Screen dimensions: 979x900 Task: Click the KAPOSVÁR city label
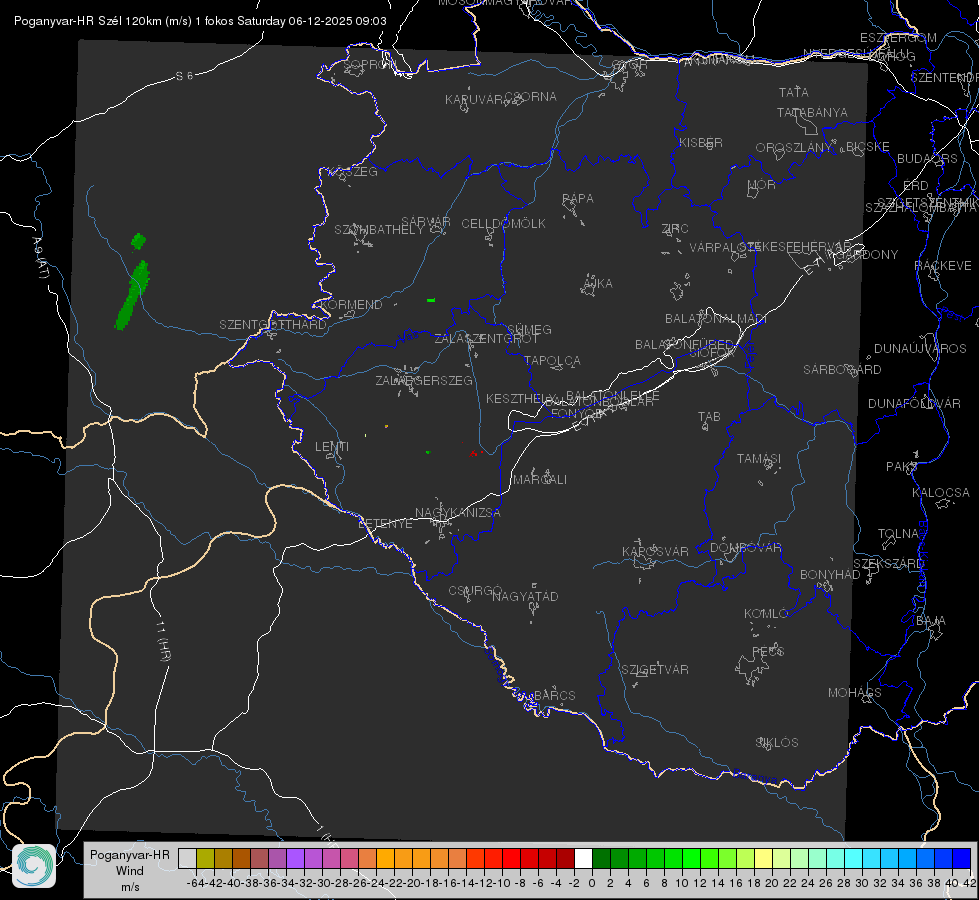click(x=655, y=551)
